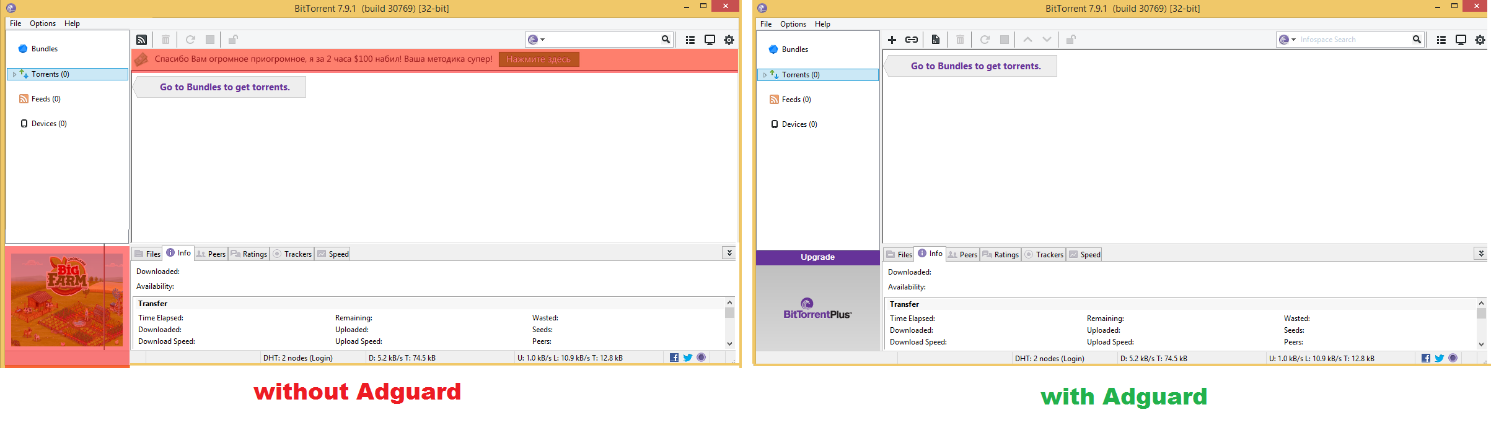Select Info tab in with-Adguard window

tap(930, 254)
